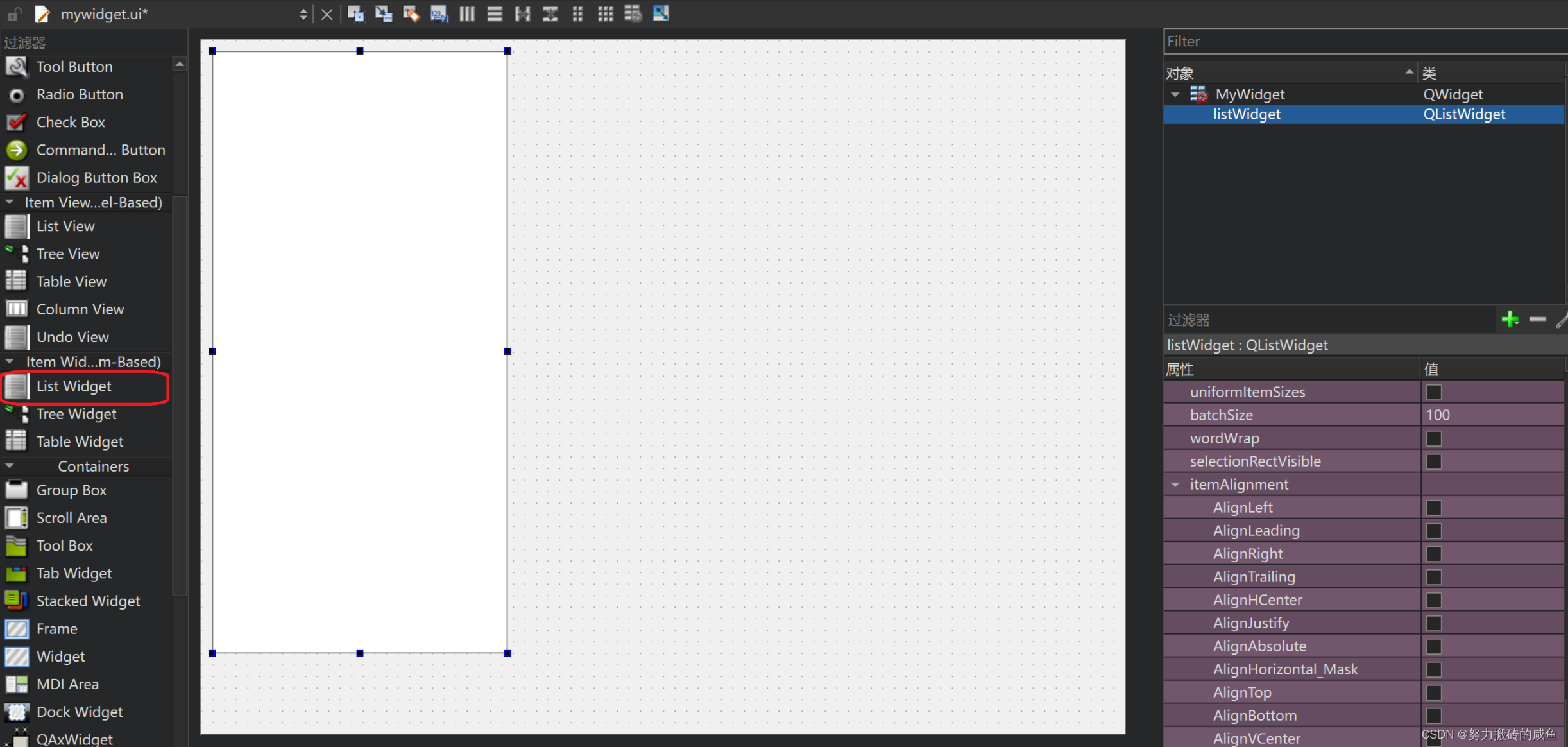The height and width of the screenshot is (747, 1568).
Task: Click Edit Signals/Slots toolbar icon
Action: point(384,13)
